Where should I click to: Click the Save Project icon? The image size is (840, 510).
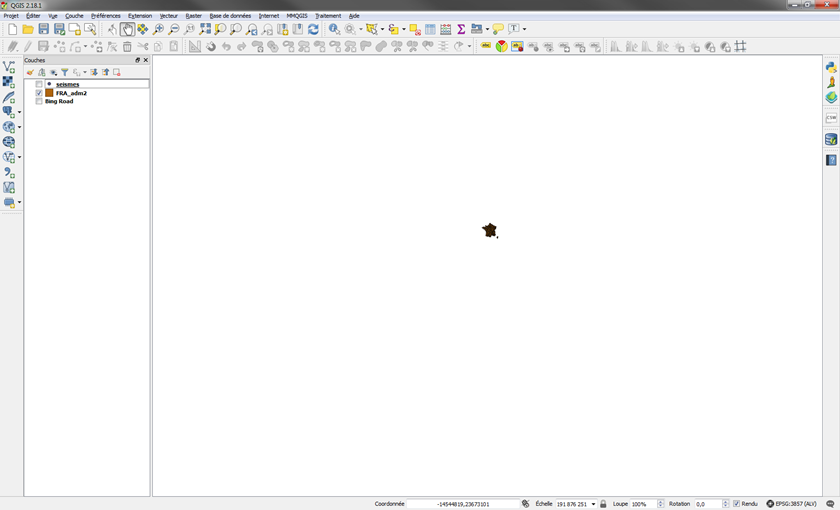pyautogui.click(x=43, y=30)
